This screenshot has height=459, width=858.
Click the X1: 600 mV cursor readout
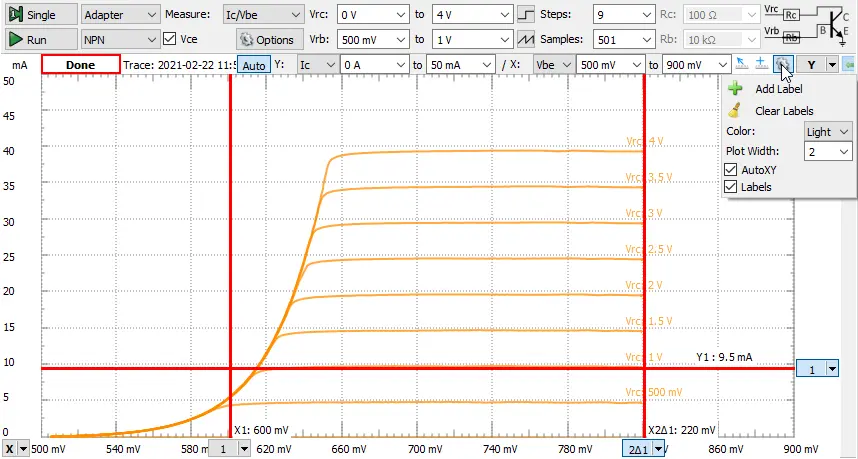click(261, 430)
